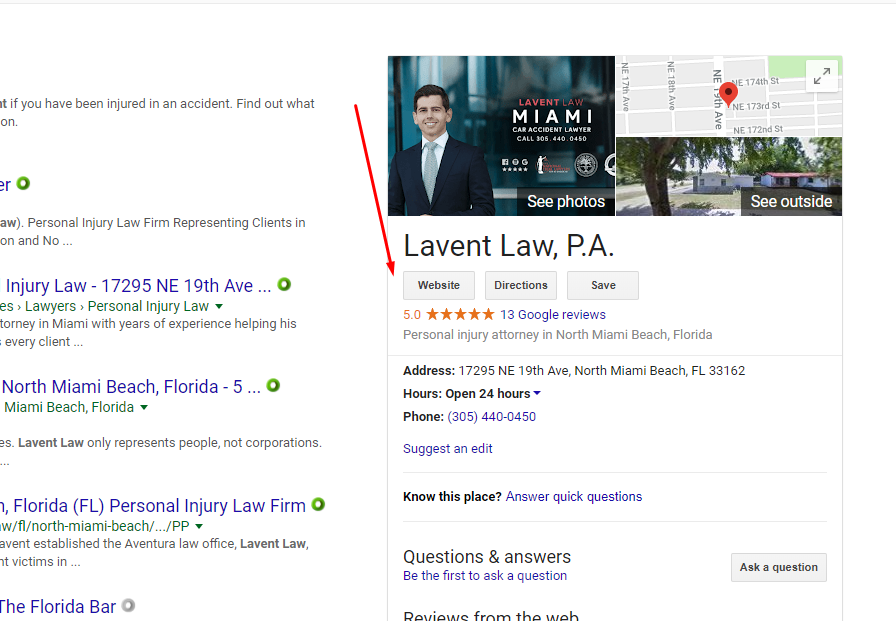Click the Ask a question button
The width and height of the screenshot is (896, 621).
point(778,567)
